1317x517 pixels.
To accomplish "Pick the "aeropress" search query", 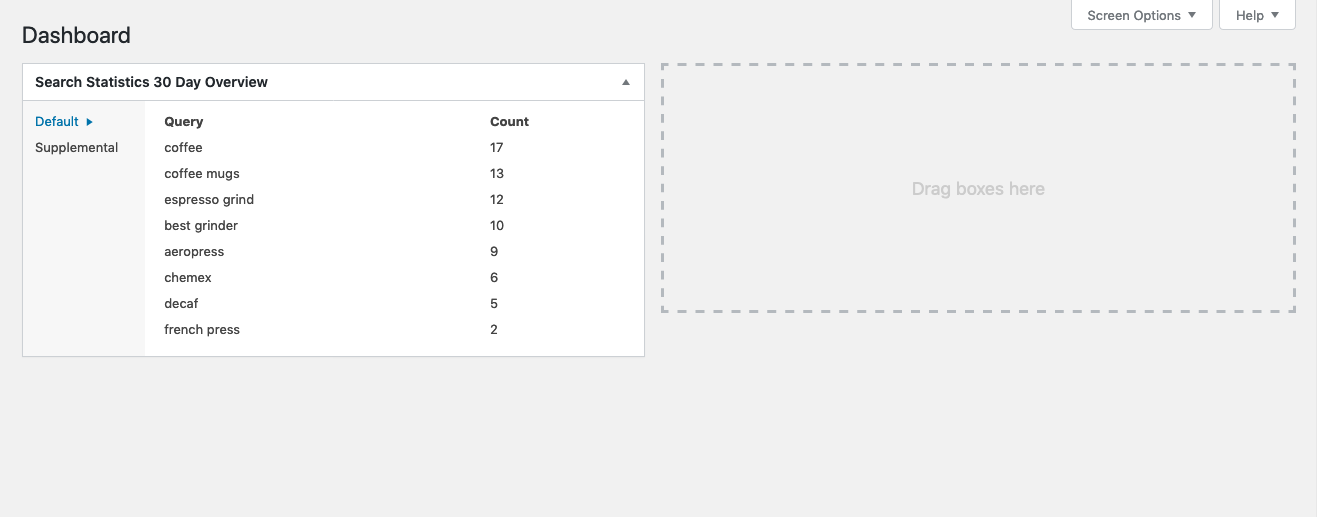I will pyautogui.click(x=194, y=252).
